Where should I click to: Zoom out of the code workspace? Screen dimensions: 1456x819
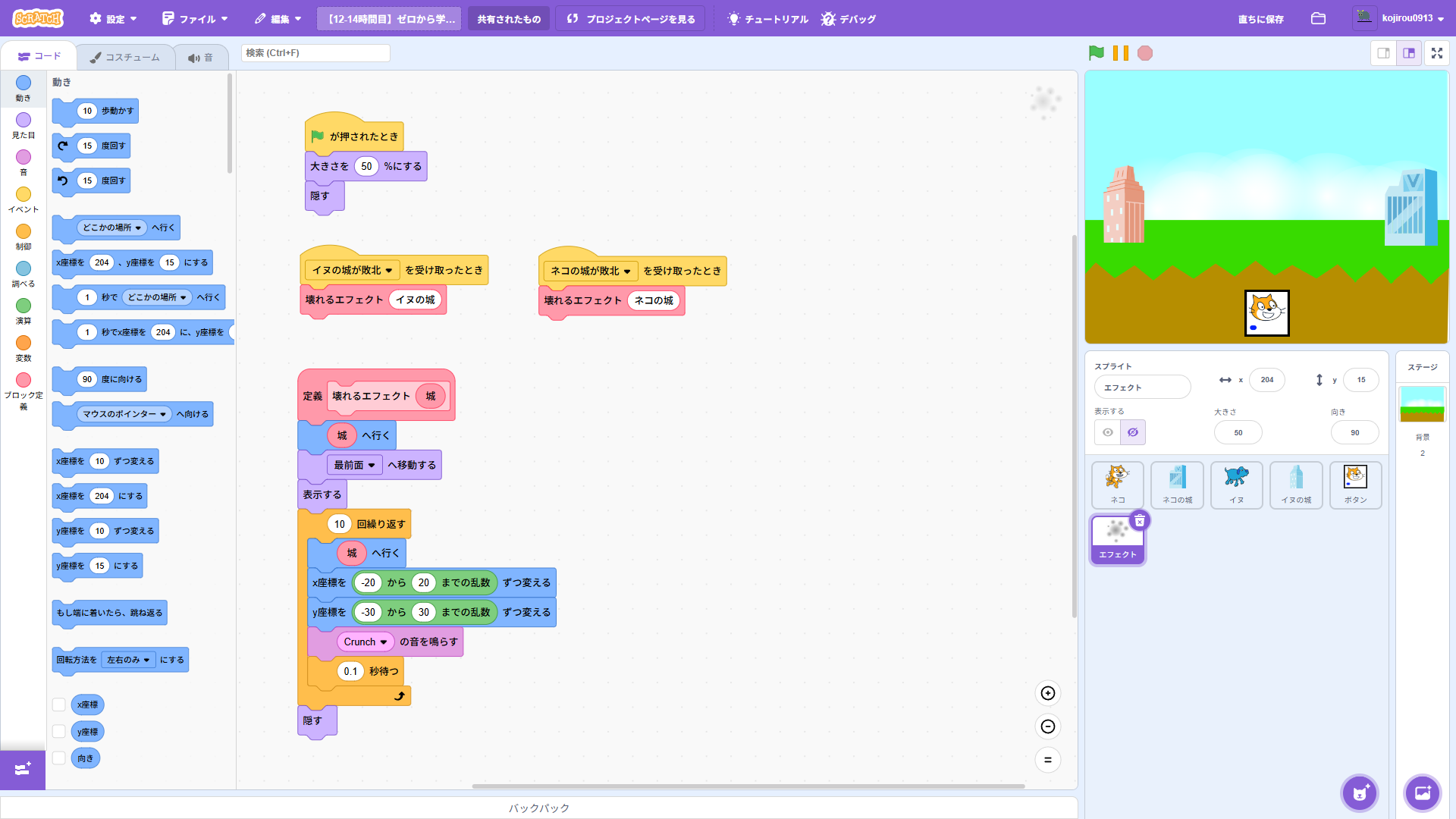click(x=1047, y=726)
